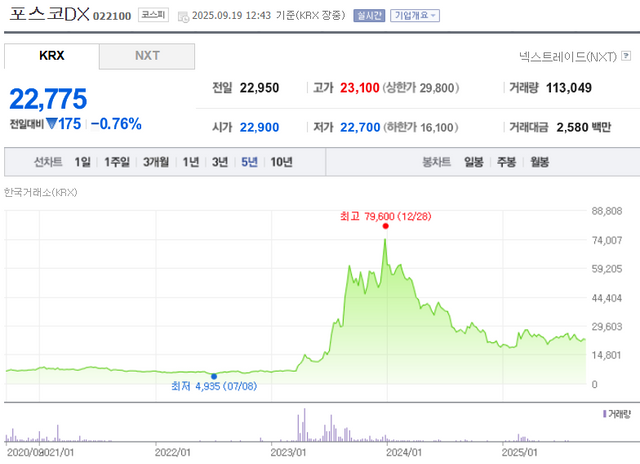
Task: Open the 주봉 weekly candle chart
Action: coord(507,162)
